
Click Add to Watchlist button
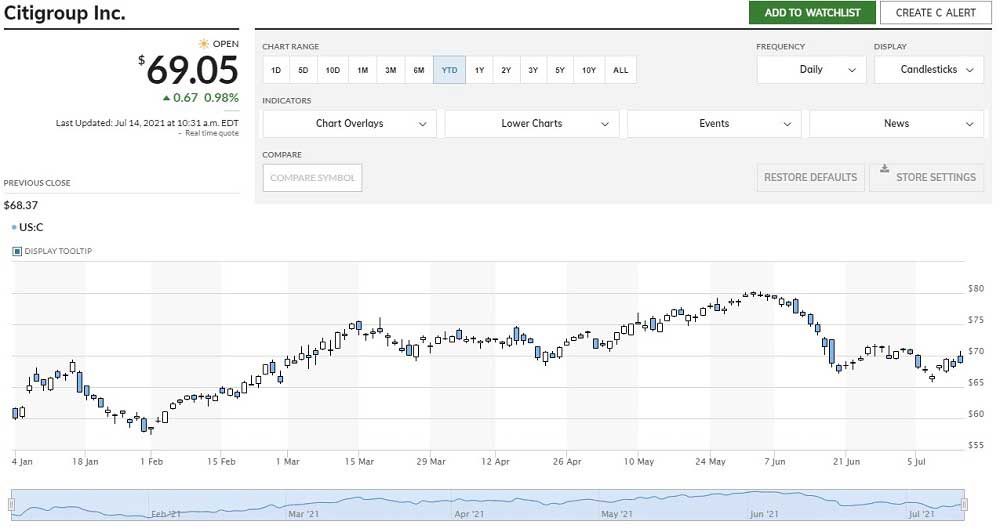pos(812,13)
